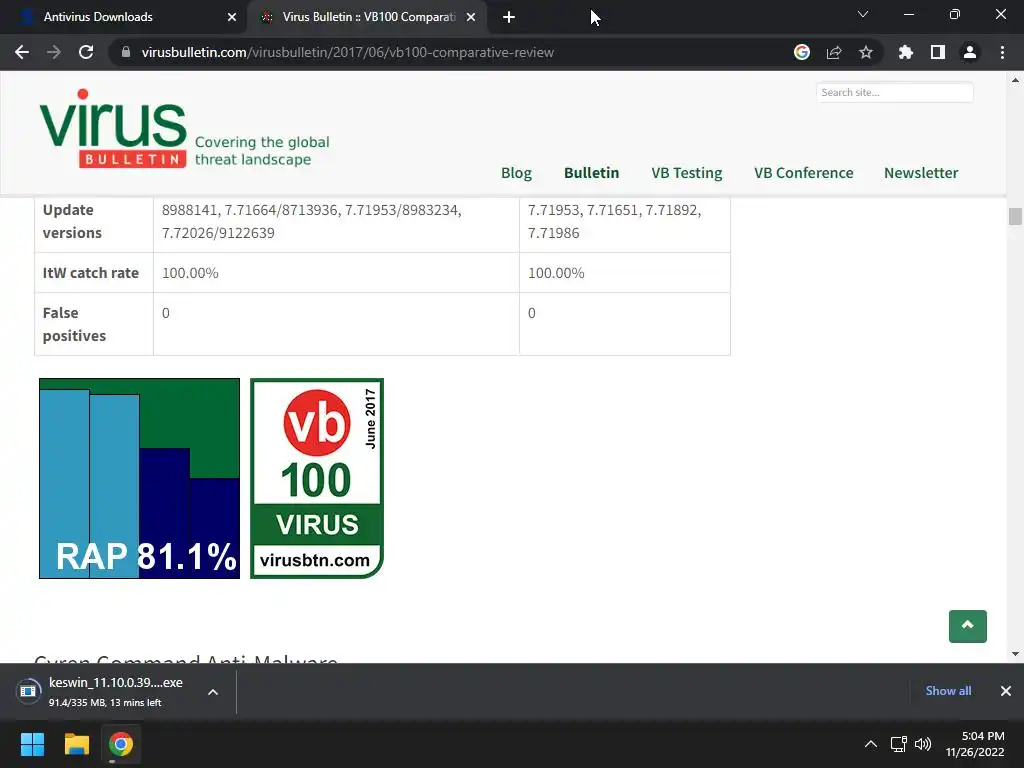Viewport: 1024px width, 768px height.
Task: Click the RAP 81.1% chart image
Action: click(139, 478)
